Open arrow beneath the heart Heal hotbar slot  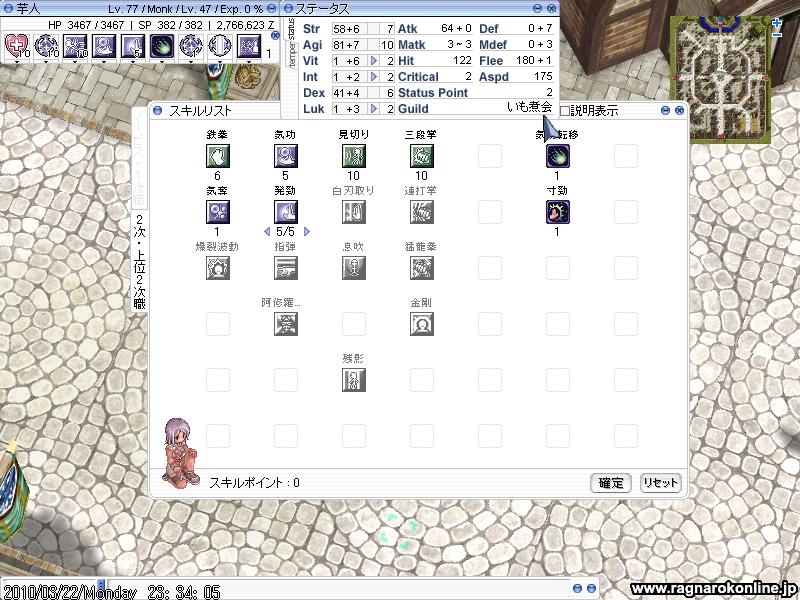tap(17, 62)
